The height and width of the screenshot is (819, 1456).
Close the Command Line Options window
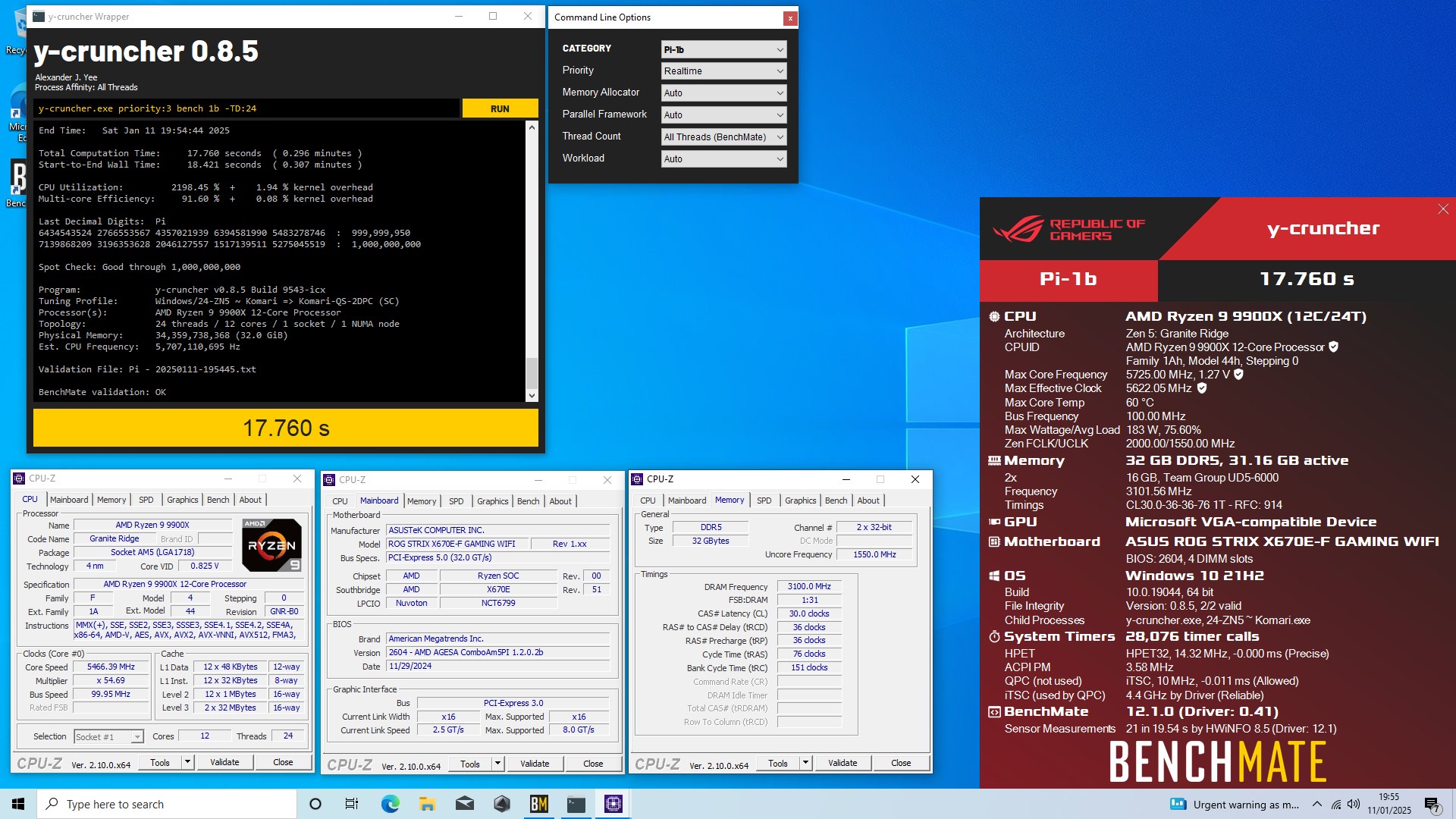pos(790,17)
